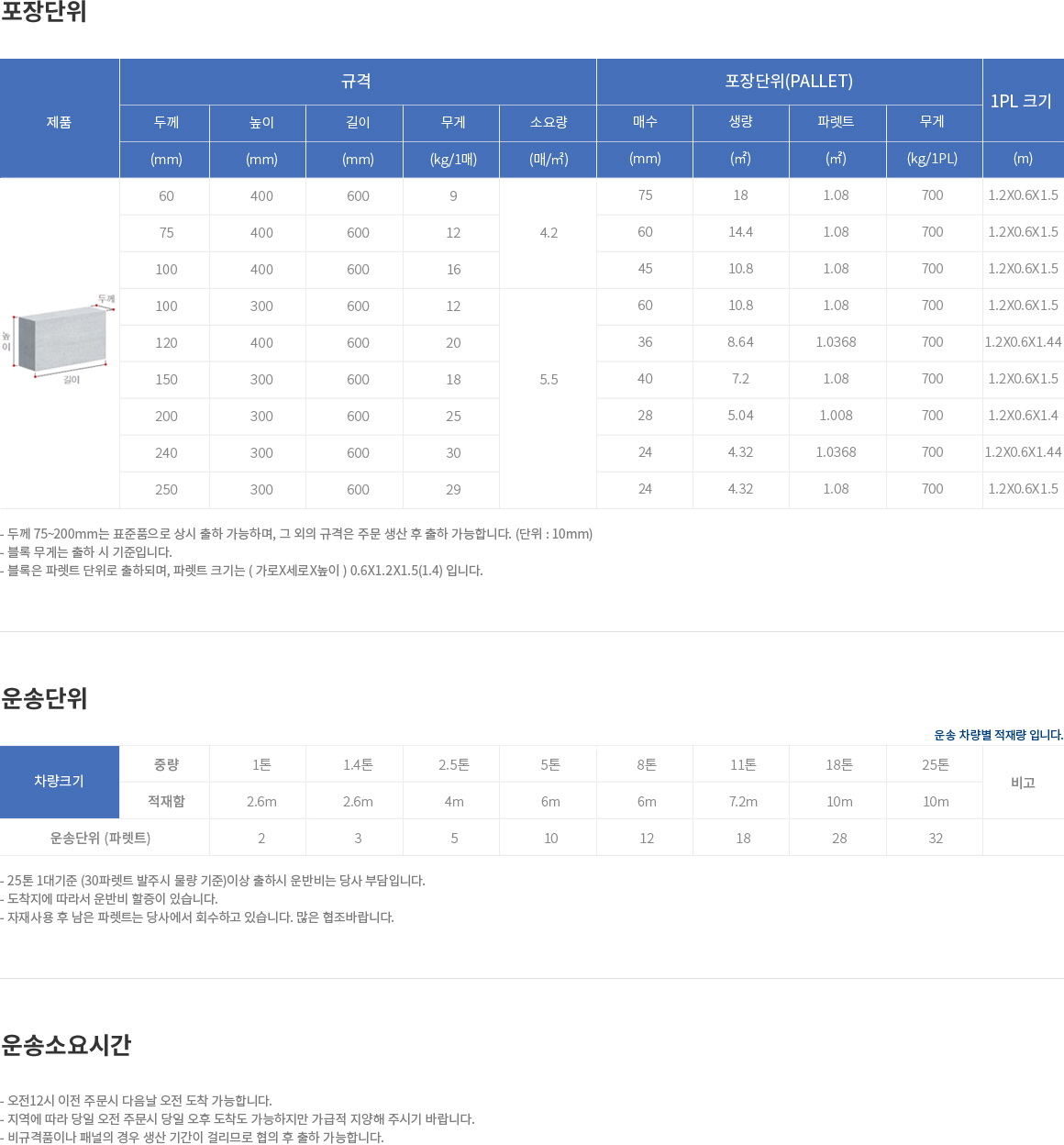Click the 포장단위(PALLET) header cell
1064x1145 pixels.
coord(789,82)
